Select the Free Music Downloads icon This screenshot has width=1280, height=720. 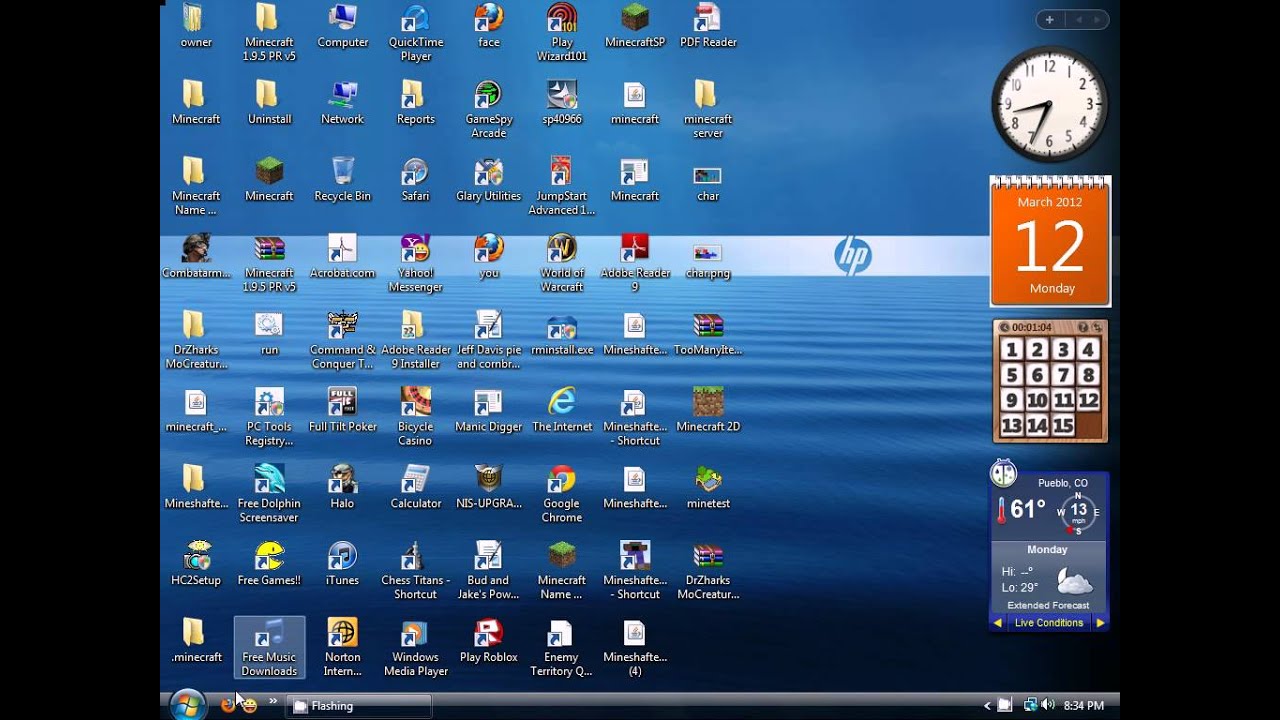click(270, 649)
